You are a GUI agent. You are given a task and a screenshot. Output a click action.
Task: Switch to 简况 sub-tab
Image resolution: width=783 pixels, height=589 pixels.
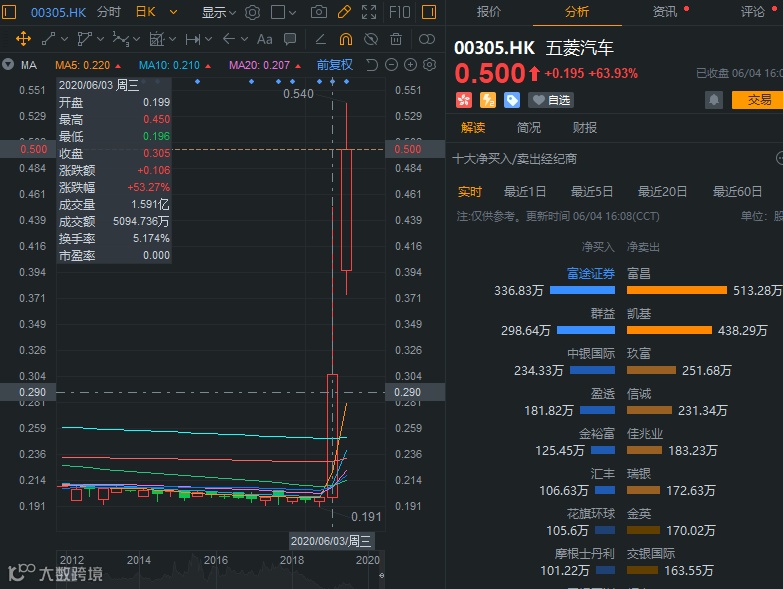click(x=528, y=128)
